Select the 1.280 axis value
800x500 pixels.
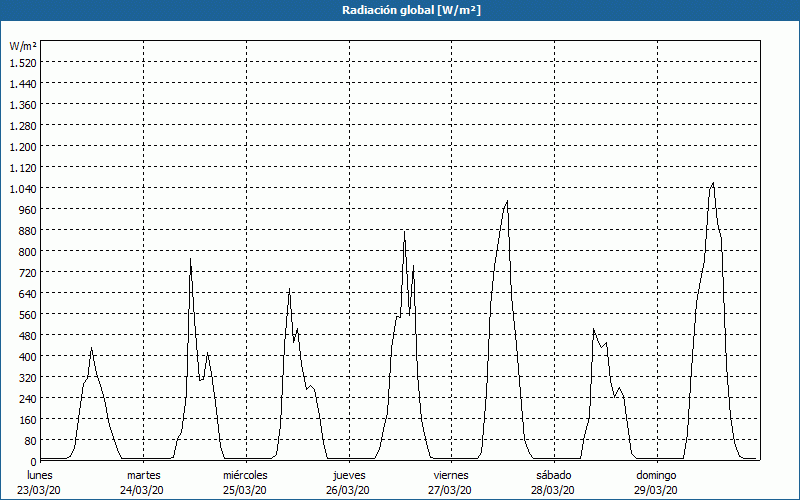click(23, 126)
